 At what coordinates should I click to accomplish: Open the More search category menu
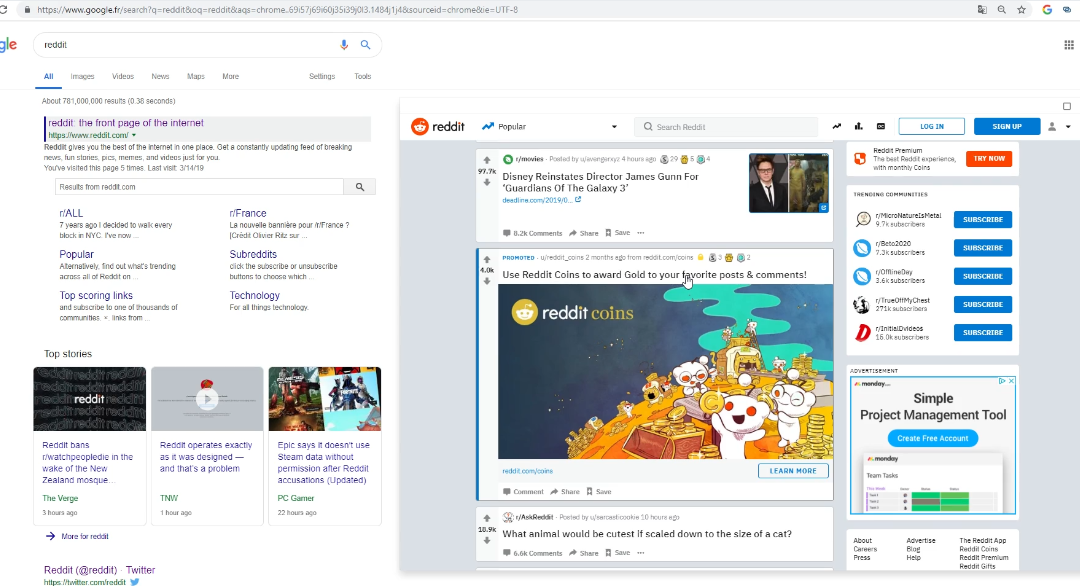pyautogui.click(x=231, y=76)
